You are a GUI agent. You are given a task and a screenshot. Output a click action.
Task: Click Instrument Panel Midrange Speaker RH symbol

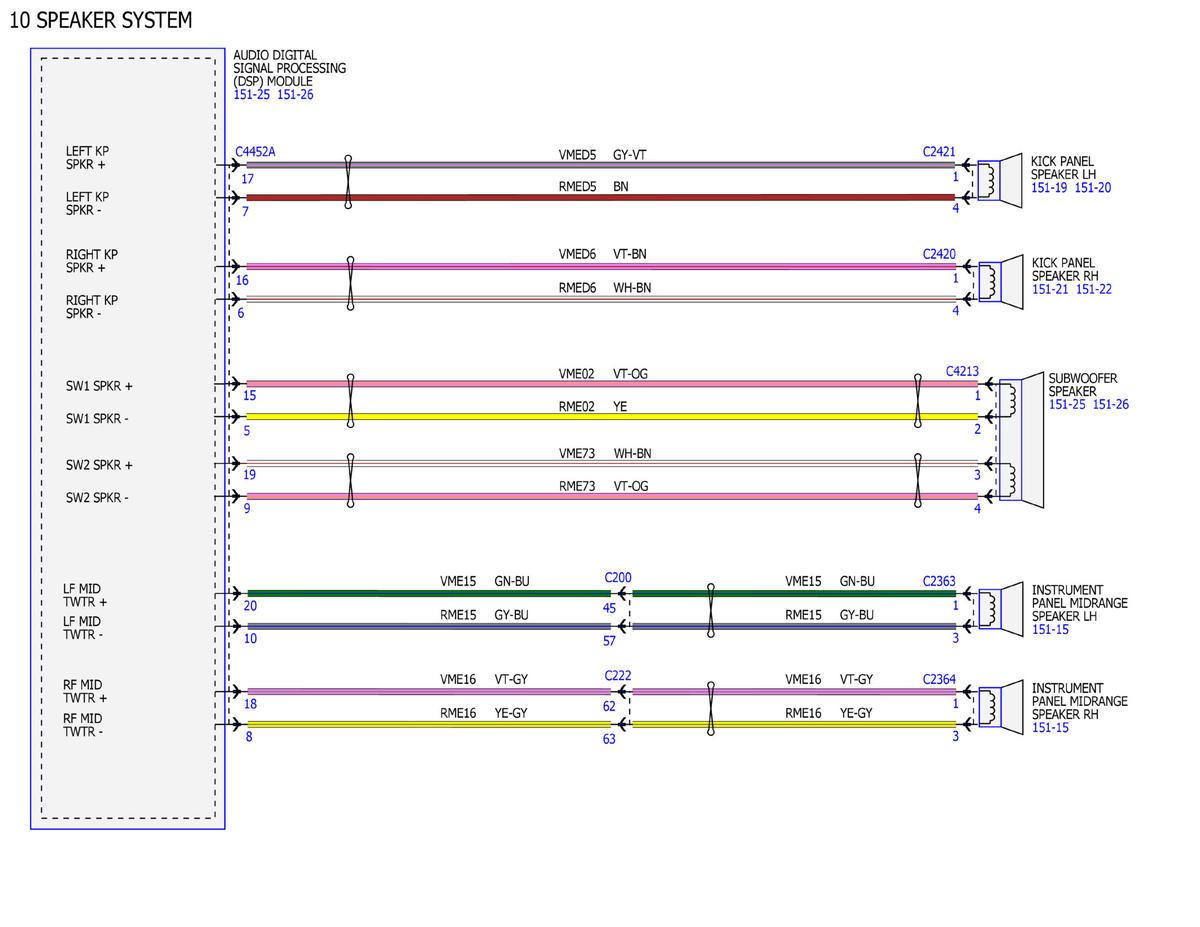[x=1000, y=707]
